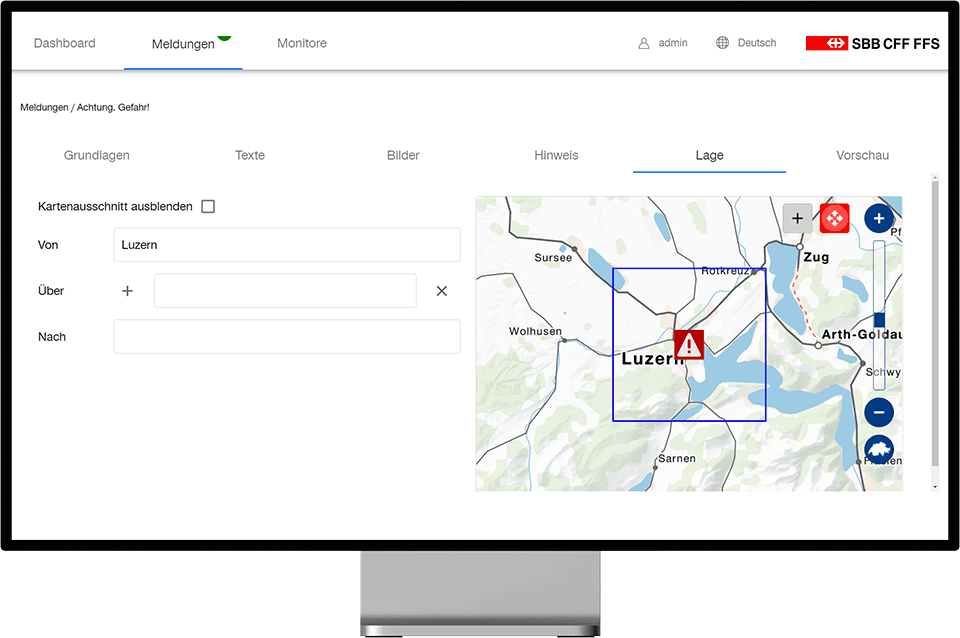This screenshot has width=960, height=638.
Task: Open Dashboard in the top navigation
Action: [65, 43]
